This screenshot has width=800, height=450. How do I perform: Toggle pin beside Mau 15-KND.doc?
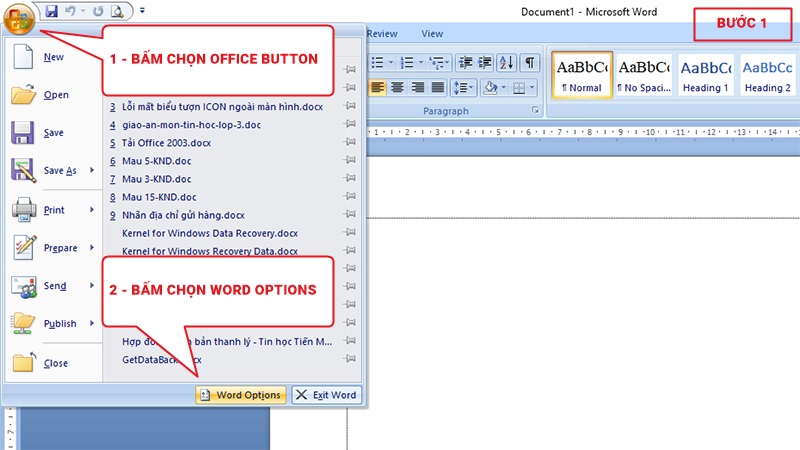tap(350, 197)
